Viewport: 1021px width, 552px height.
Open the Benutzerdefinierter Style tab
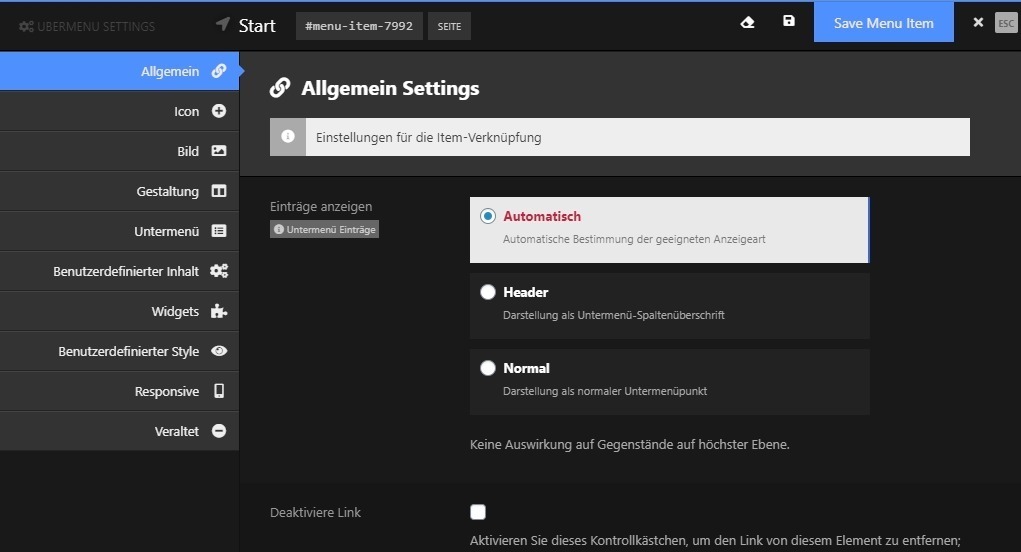click(119, 351)
